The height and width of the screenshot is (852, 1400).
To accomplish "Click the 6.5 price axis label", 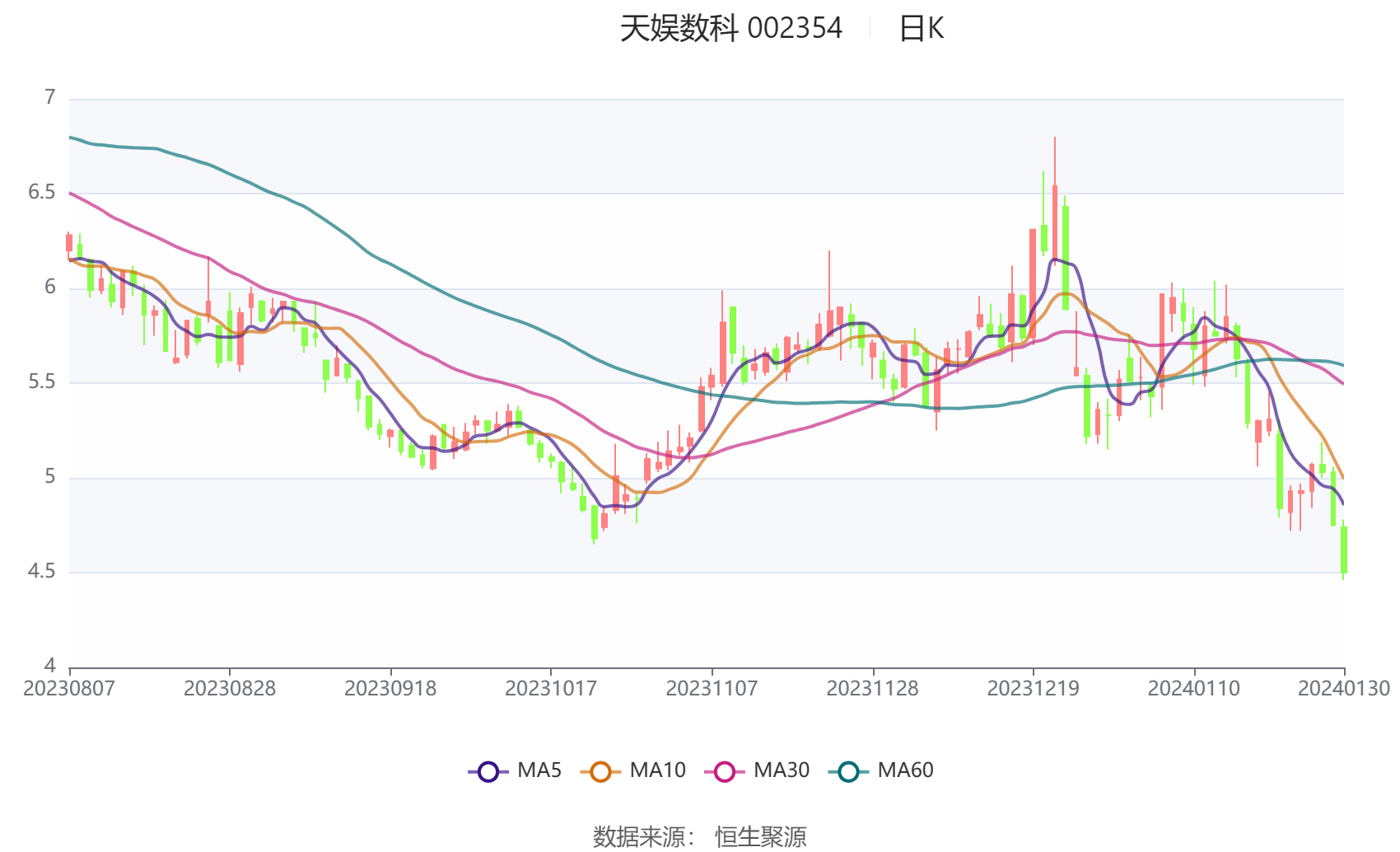I will [42, 192].
